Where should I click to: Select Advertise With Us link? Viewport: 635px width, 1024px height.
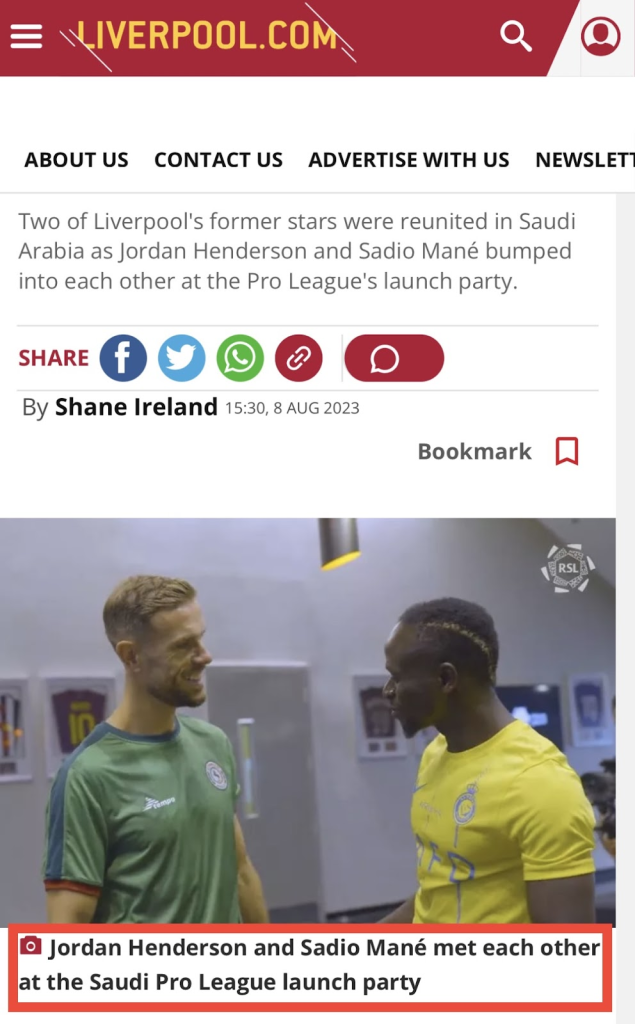point(409,160)
